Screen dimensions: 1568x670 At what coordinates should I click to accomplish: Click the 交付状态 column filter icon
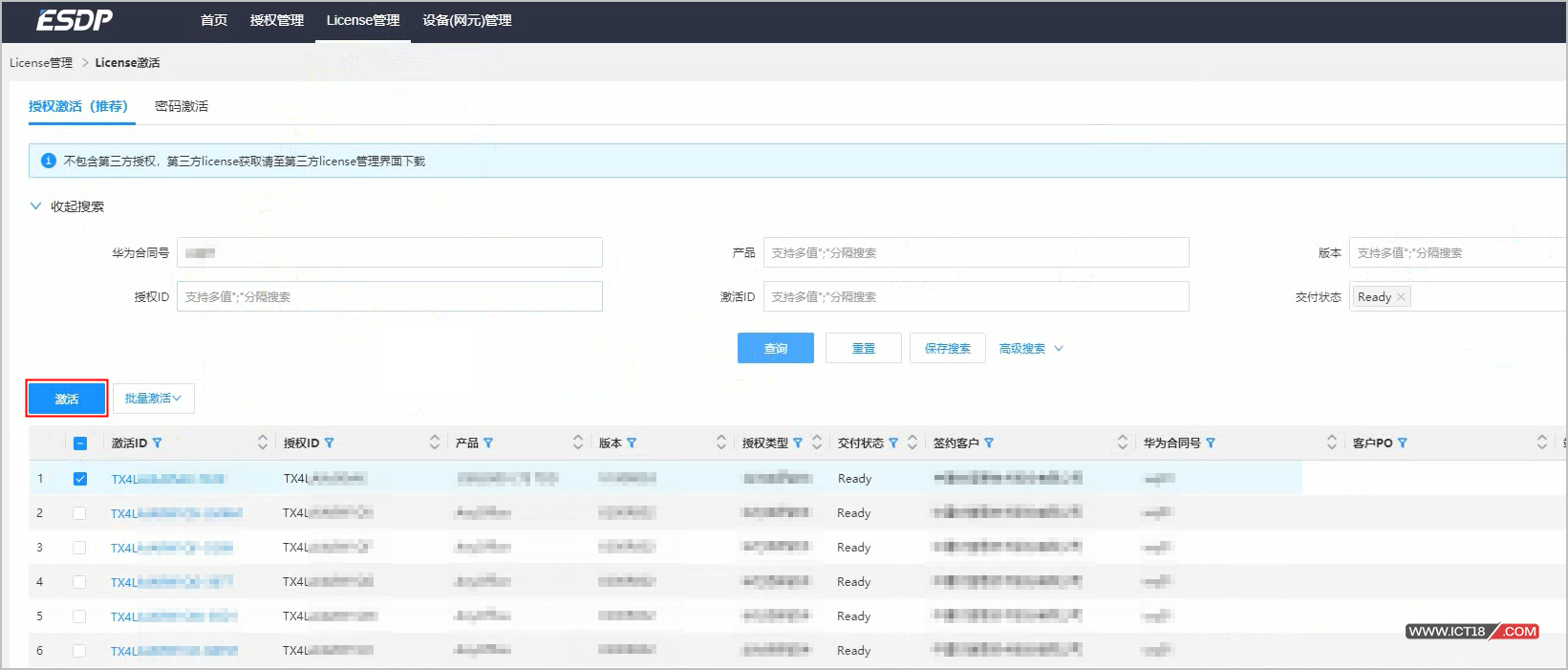893,443
